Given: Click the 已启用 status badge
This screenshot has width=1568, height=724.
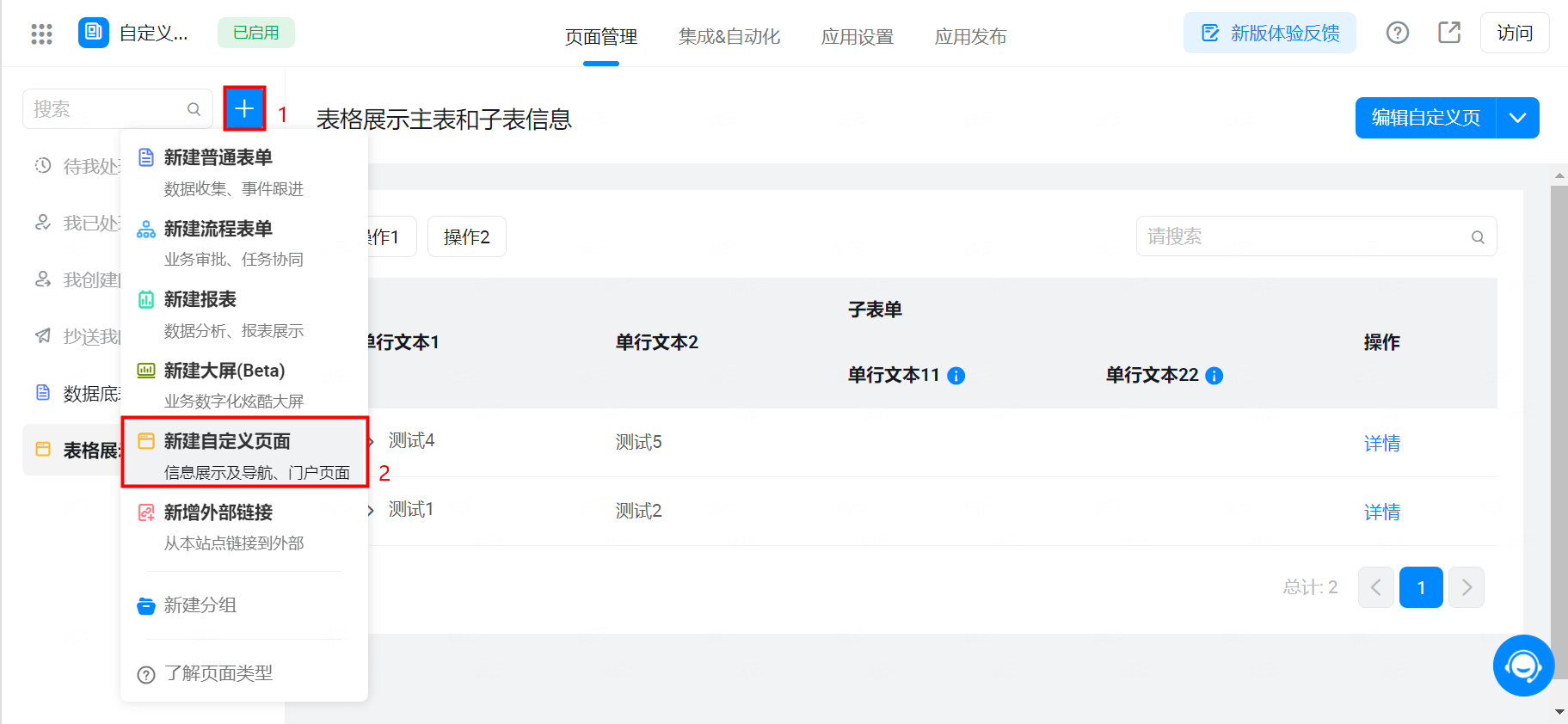Looking at the screenshot, I should tap(256, 33).
